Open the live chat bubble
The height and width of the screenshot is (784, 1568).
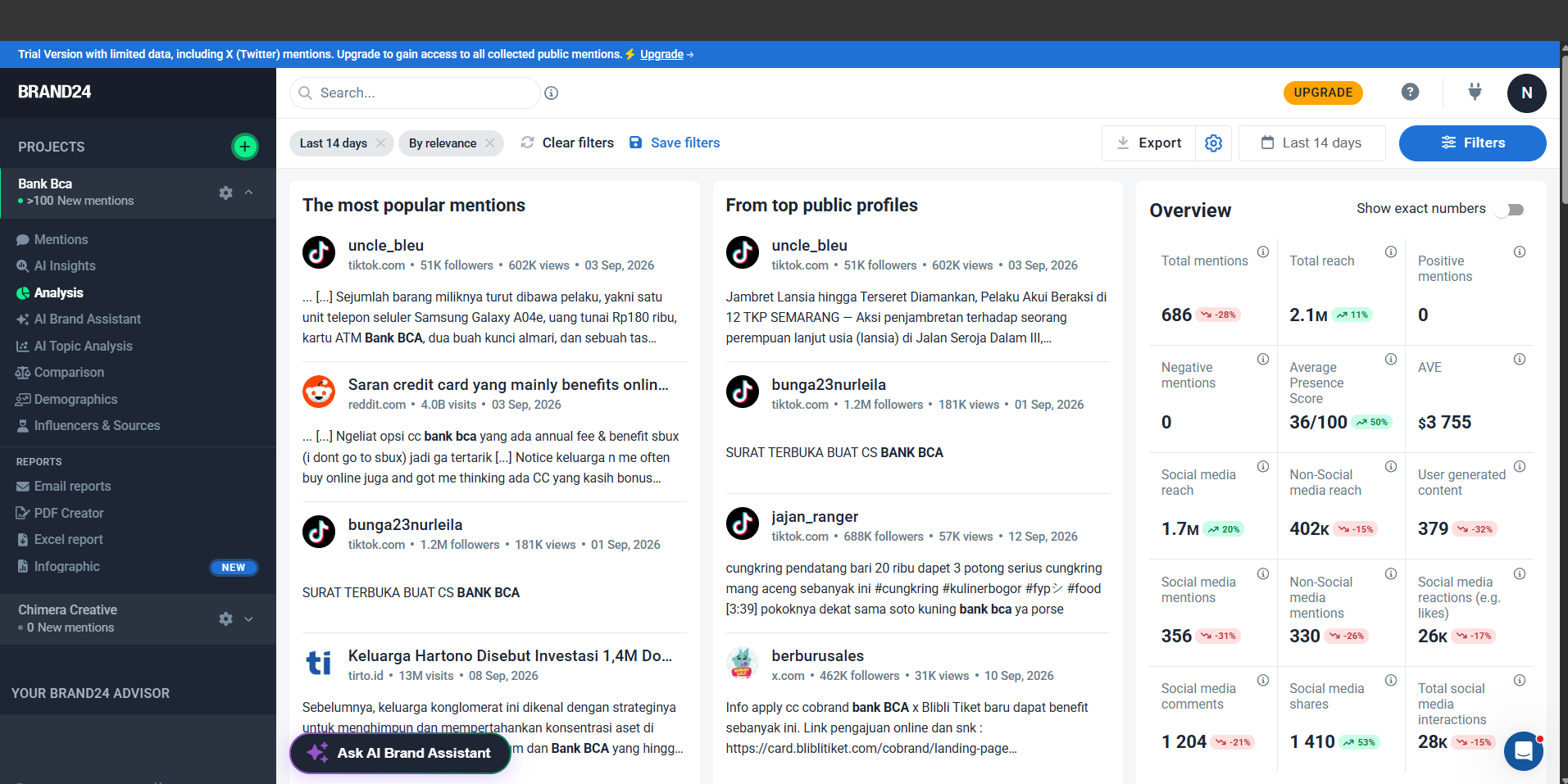1524,750
